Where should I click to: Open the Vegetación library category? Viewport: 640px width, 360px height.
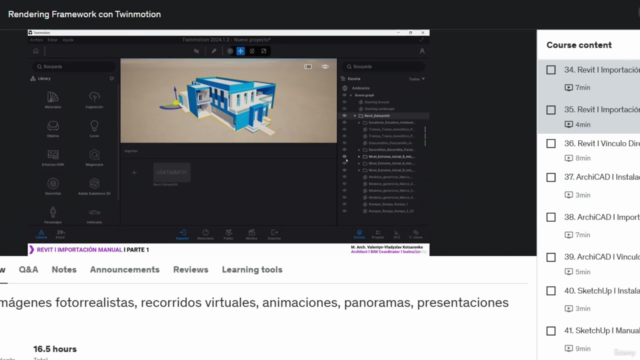tap(94, 100)
